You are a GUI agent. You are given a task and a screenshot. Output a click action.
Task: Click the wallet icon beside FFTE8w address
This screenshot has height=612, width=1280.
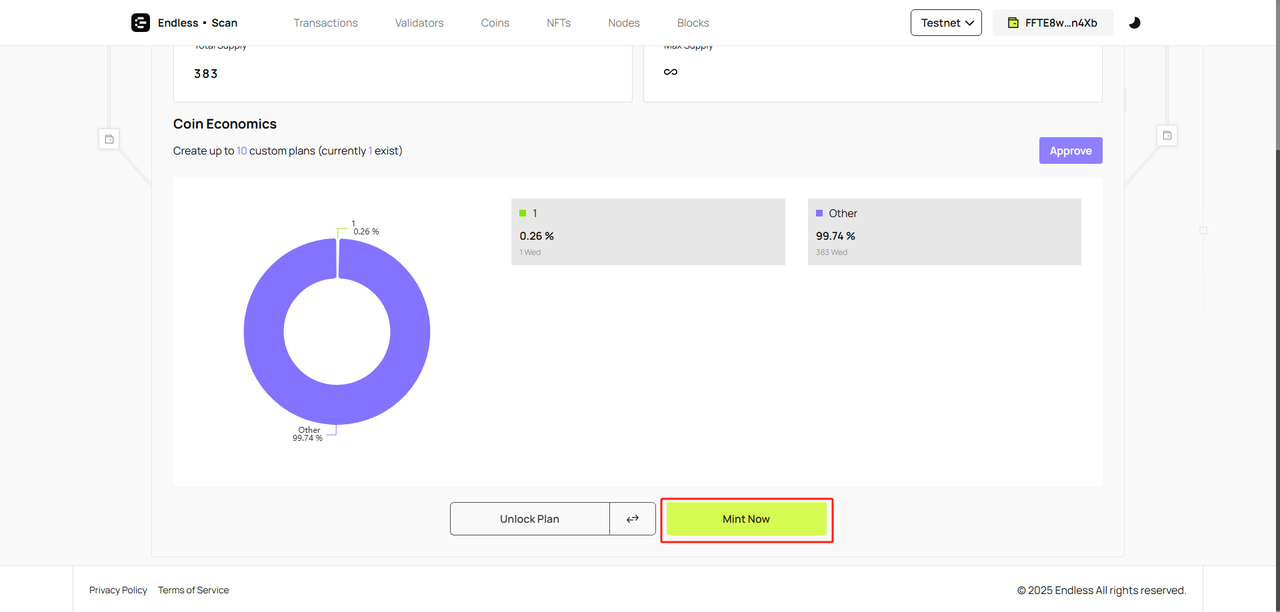[1013, 23]
